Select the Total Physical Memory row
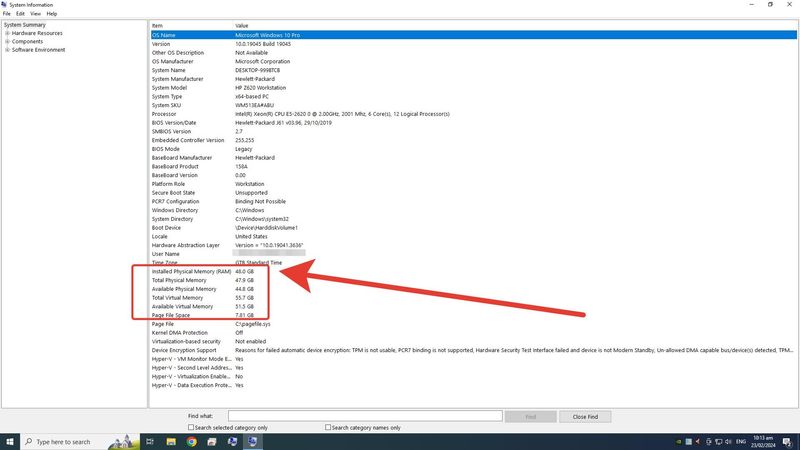This screenshot has height=450, width=800. [473, 280]
